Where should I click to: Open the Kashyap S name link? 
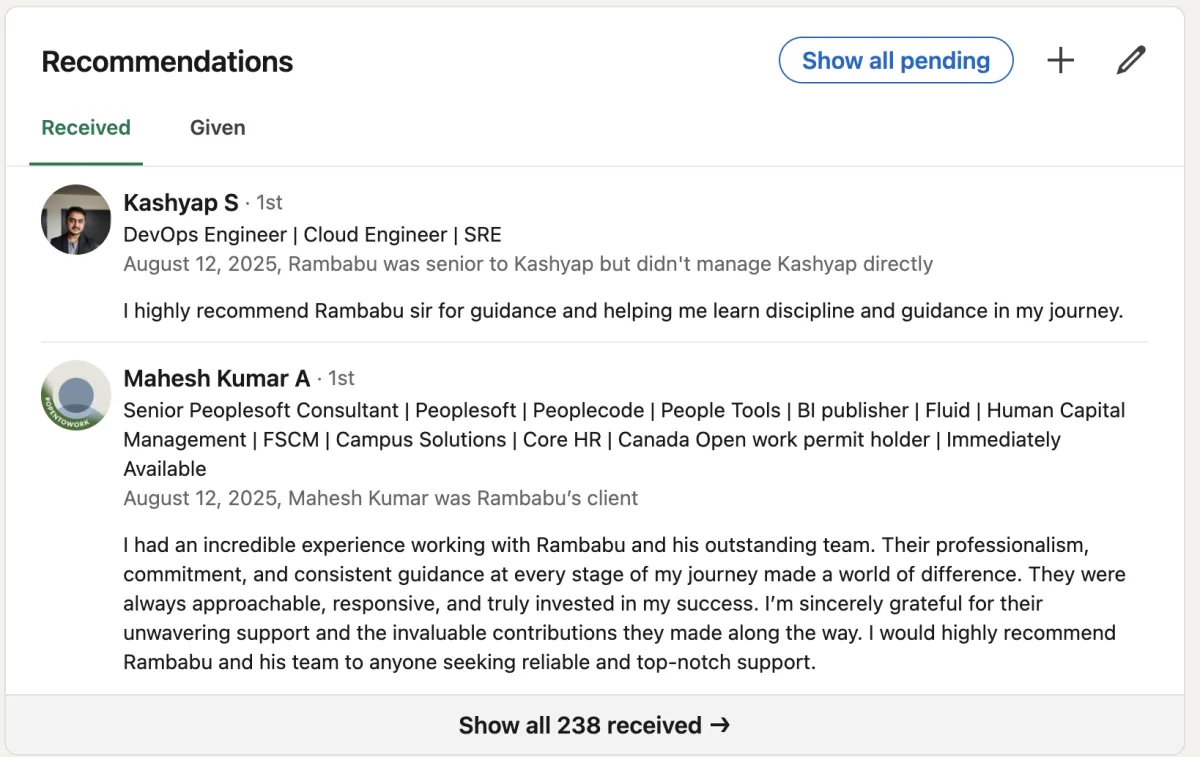coord(181,203)
